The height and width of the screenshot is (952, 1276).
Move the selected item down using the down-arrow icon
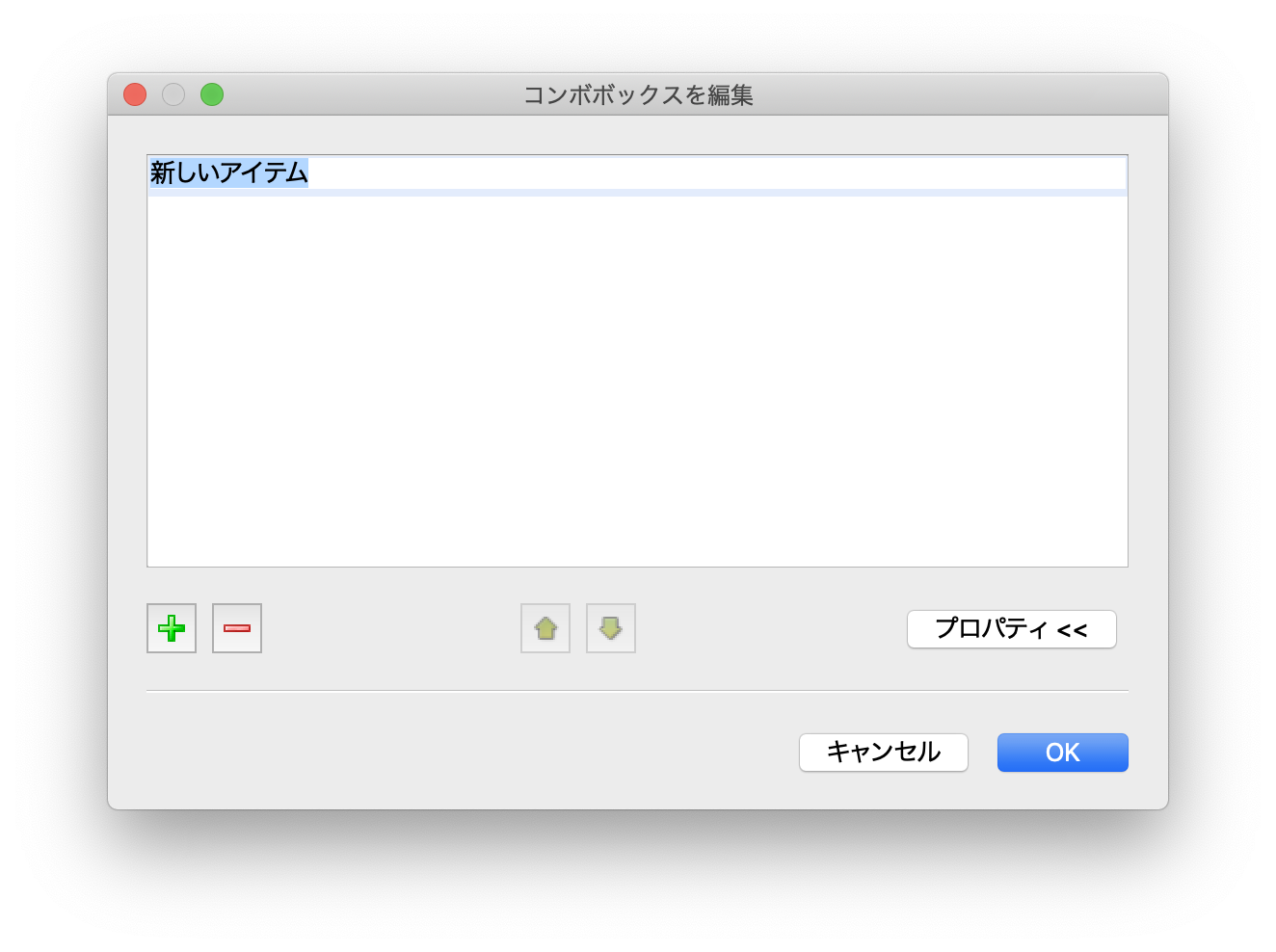point(610,628)
